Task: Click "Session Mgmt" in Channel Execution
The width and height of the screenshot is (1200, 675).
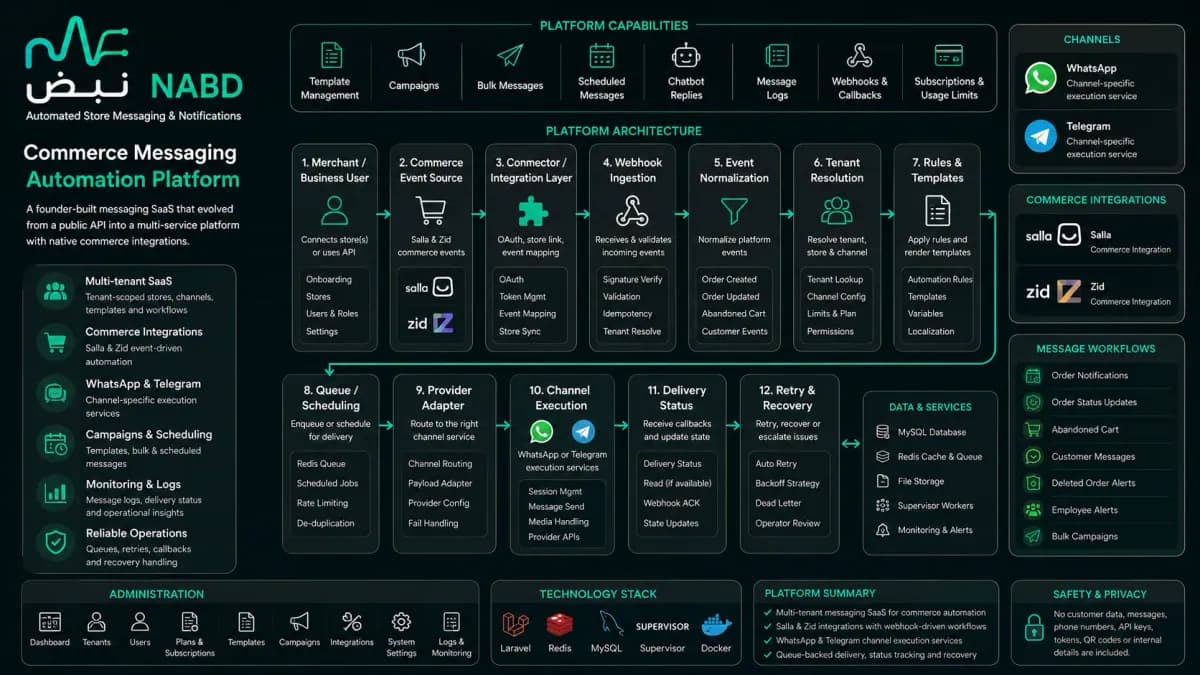Action: [555, 492]
